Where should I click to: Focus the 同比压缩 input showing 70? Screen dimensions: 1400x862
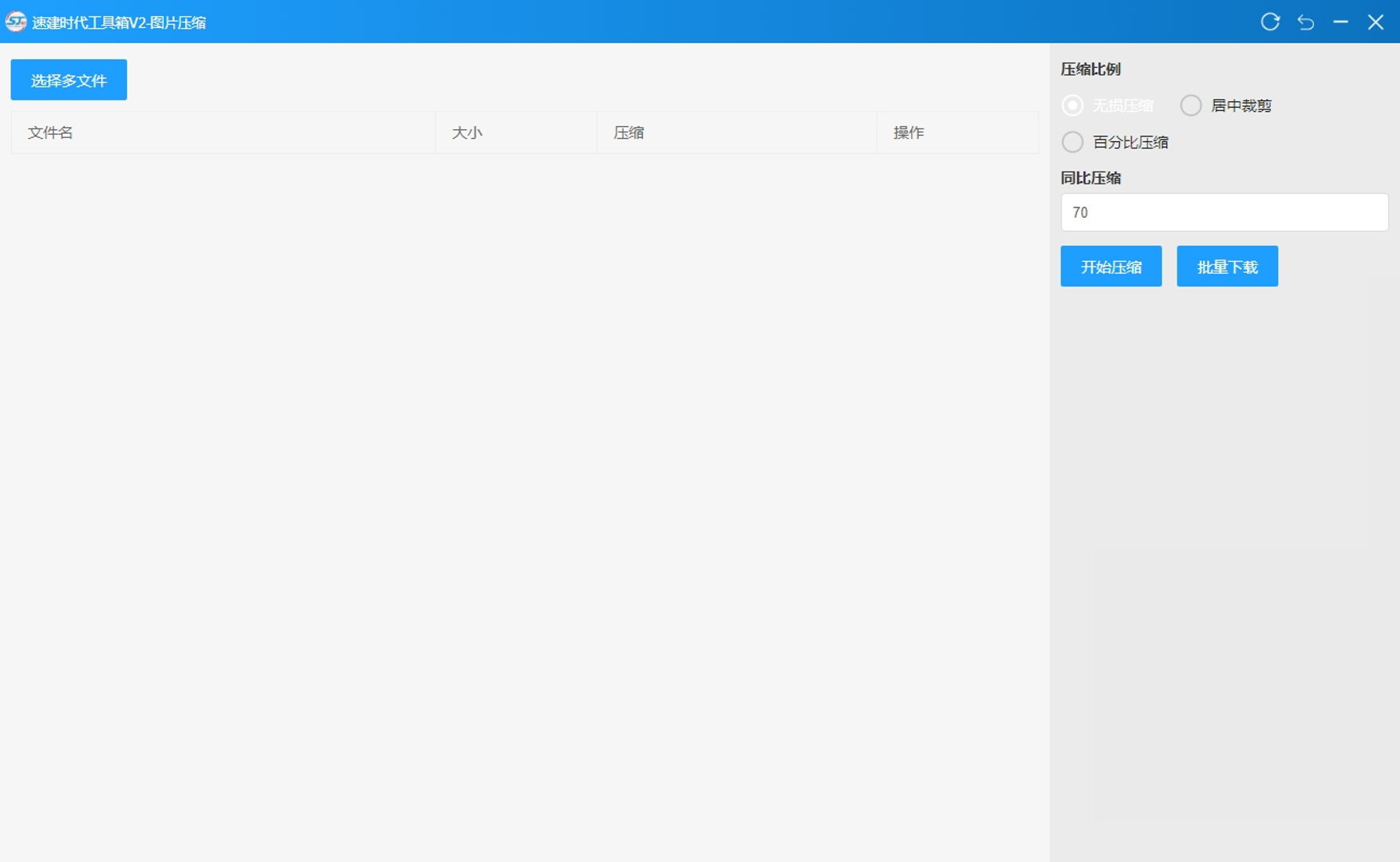point(1224,212)
